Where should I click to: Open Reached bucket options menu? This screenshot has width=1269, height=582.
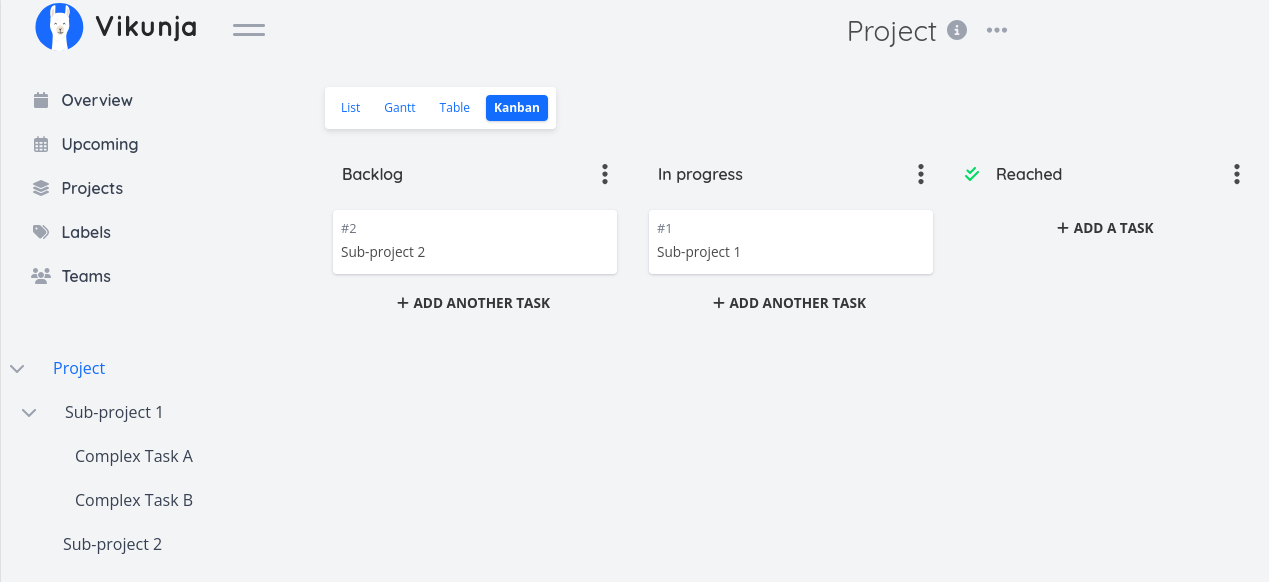[x=1237, y=175]
